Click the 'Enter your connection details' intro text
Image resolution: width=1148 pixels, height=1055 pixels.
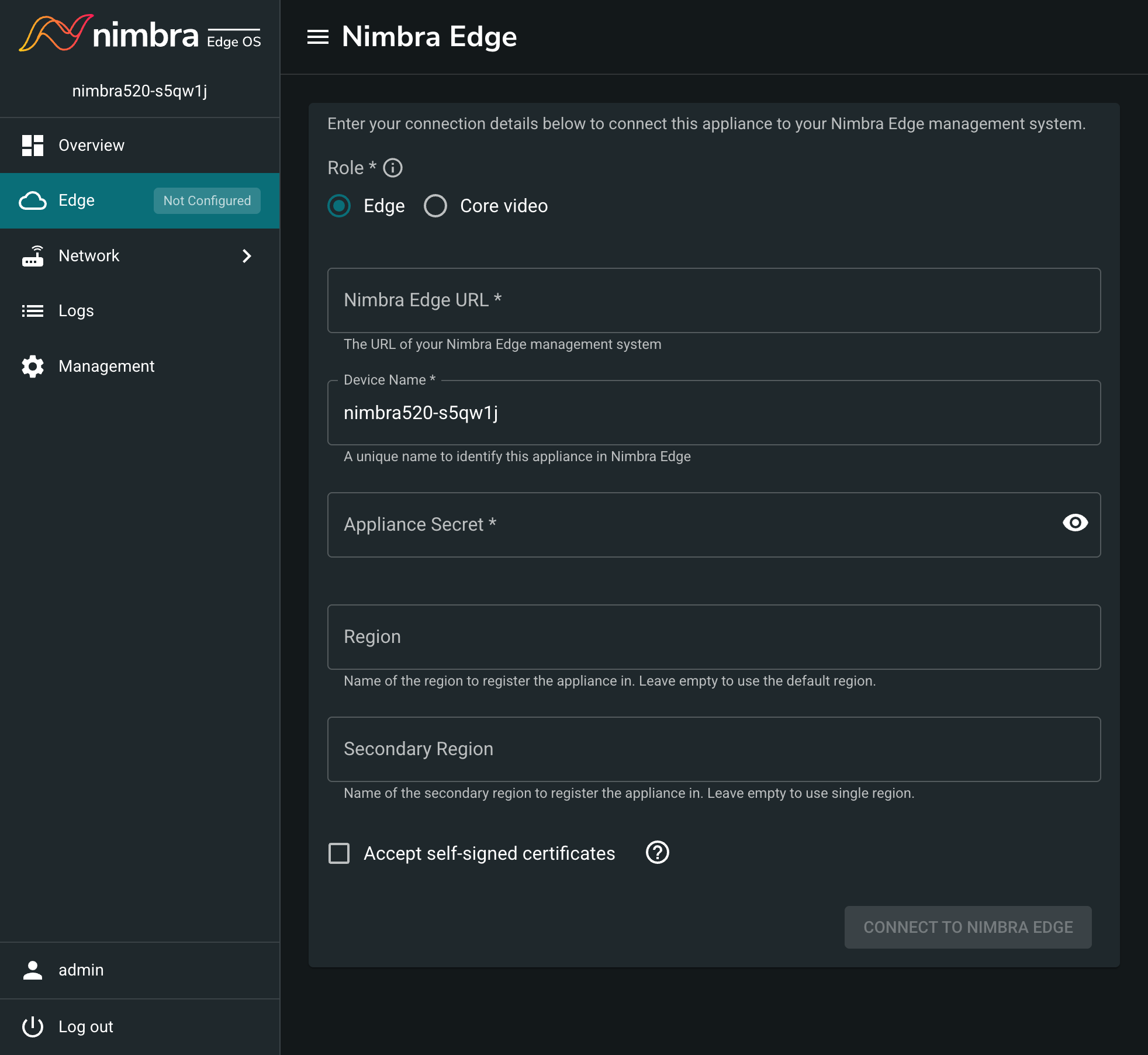coord(706,124)
